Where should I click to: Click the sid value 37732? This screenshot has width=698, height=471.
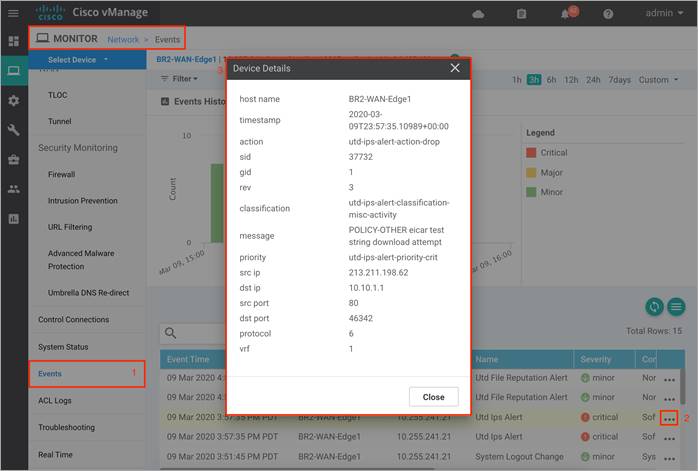coord(361,157)
